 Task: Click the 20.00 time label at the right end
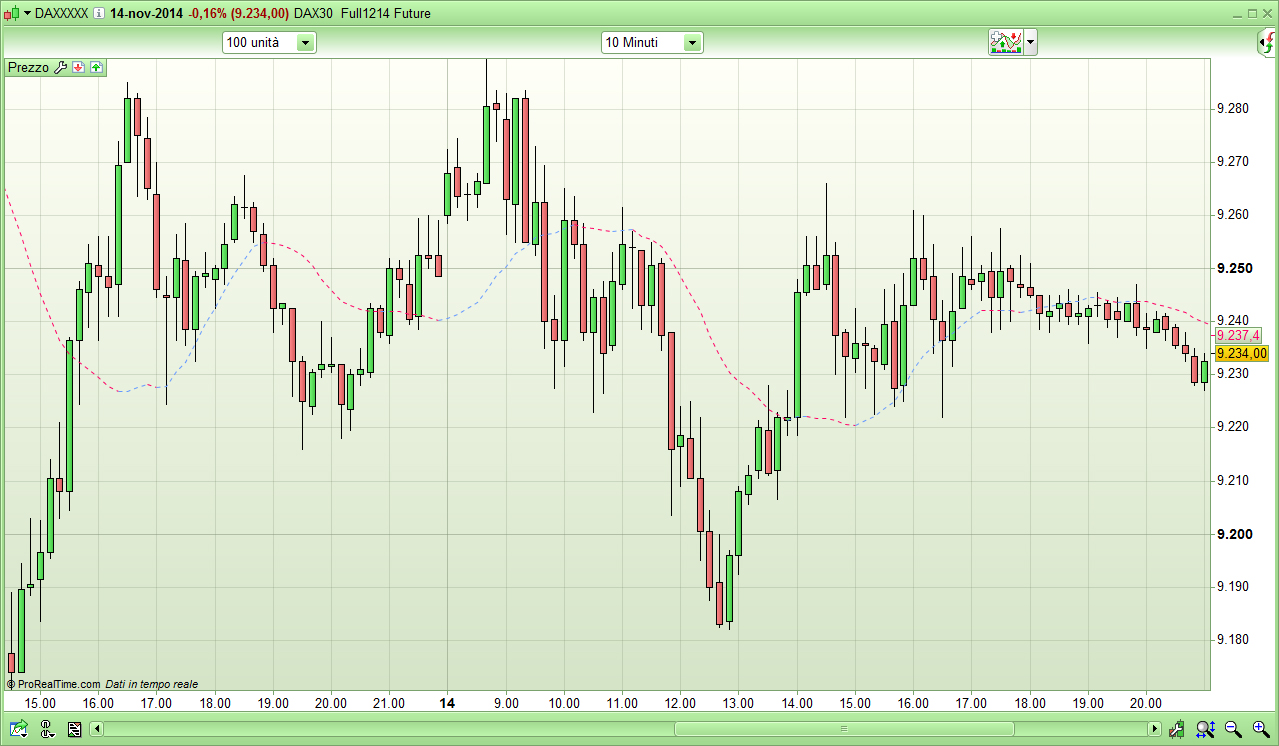tap(1146, 703)
